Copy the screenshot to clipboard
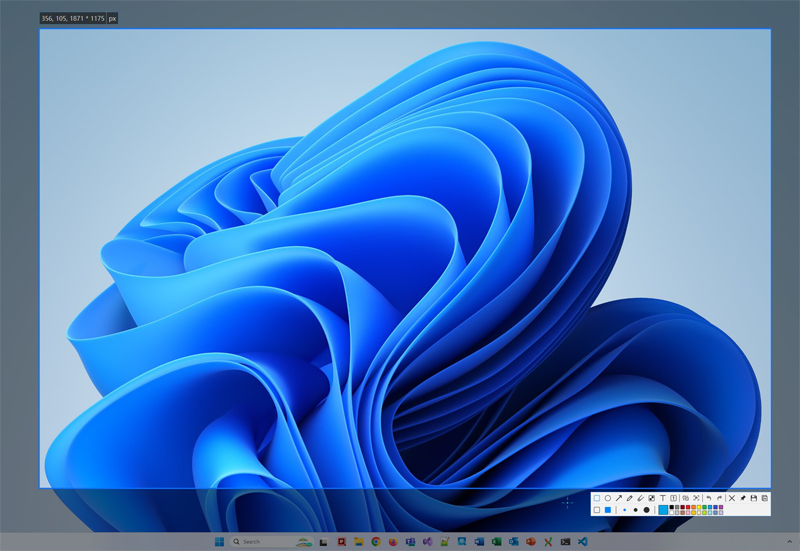 pos(765,498)
